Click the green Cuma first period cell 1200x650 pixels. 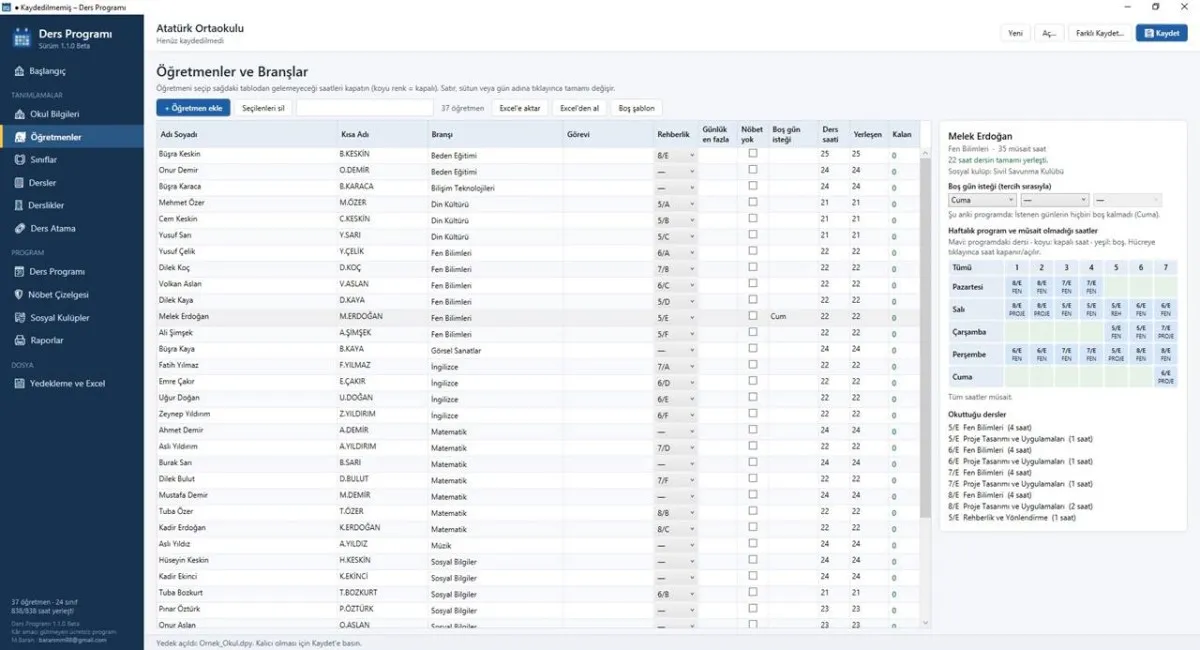[x=1016, y=377]
